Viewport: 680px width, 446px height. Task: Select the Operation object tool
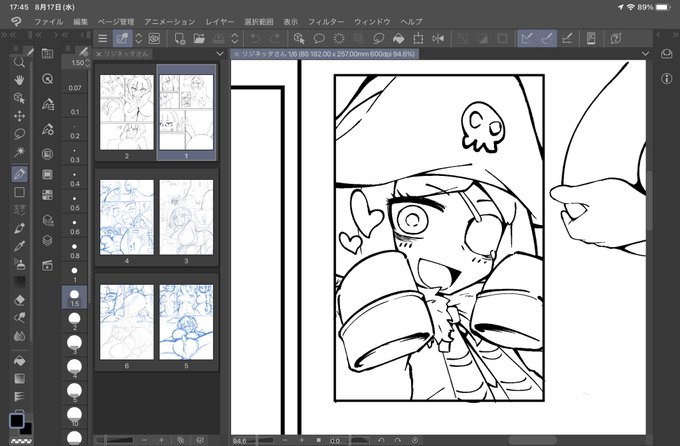point(19,98)
